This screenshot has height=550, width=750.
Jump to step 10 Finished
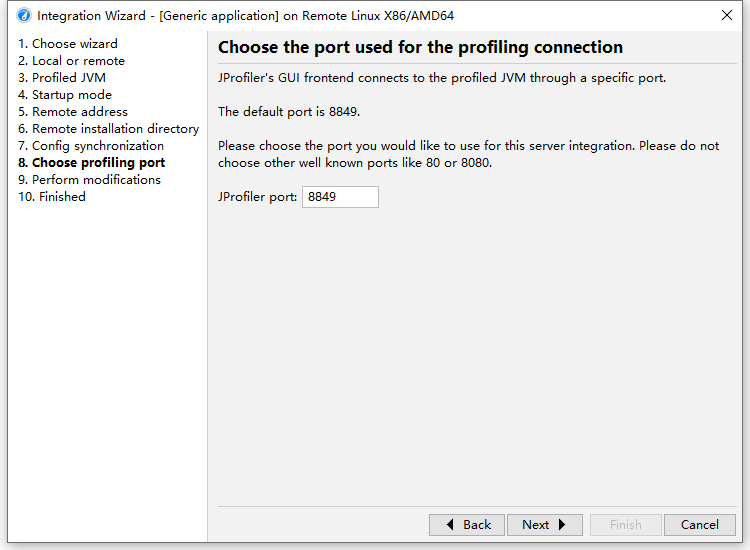pos(52,197)
